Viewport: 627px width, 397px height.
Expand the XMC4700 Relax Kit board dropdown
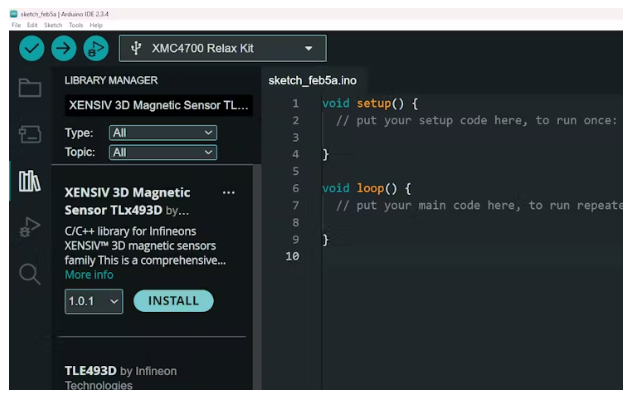tap(223, 48)
